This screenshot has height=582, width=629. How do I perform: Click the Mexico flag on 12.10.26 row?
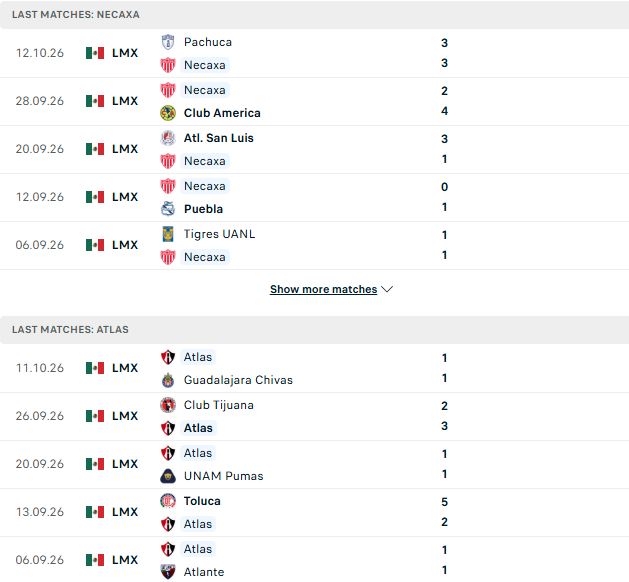(95, 53)
